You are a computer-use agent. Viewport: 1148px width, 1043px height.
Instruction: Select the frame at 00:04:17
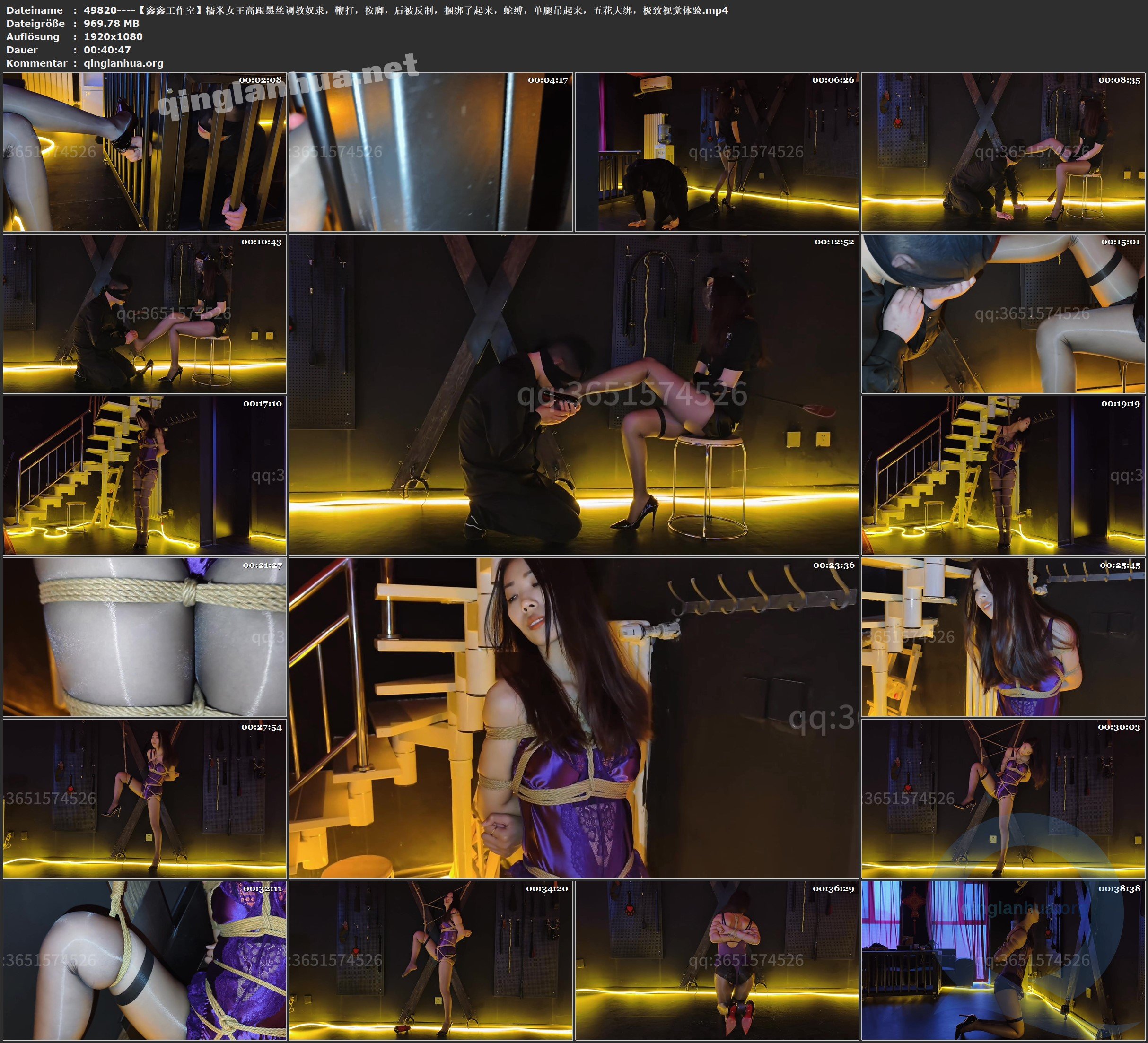coord(431,152)
